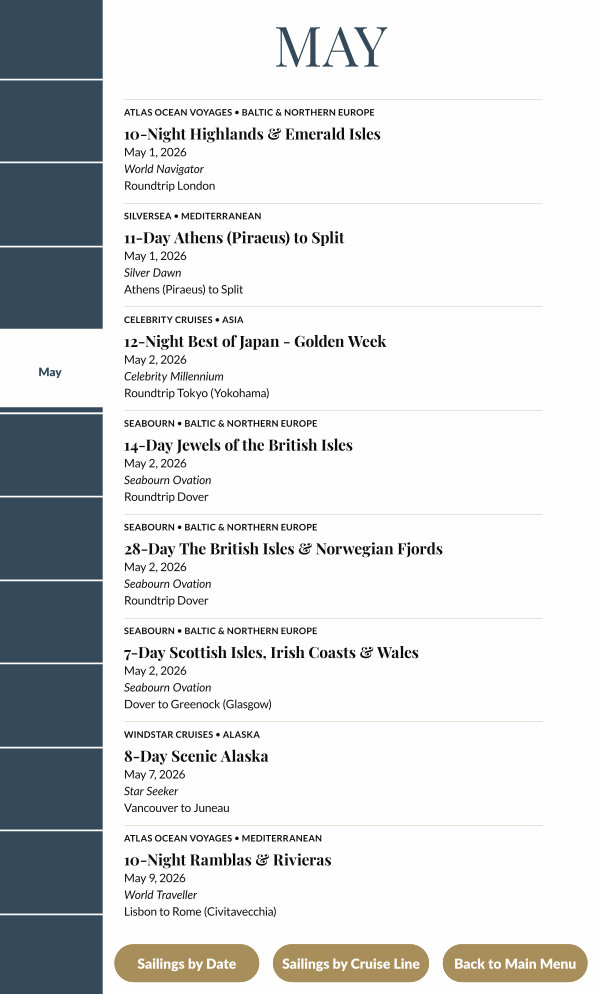600x994 pixels.
Task: Select 14-Day Jewels of the British Isles
Action: pos(238,445)
